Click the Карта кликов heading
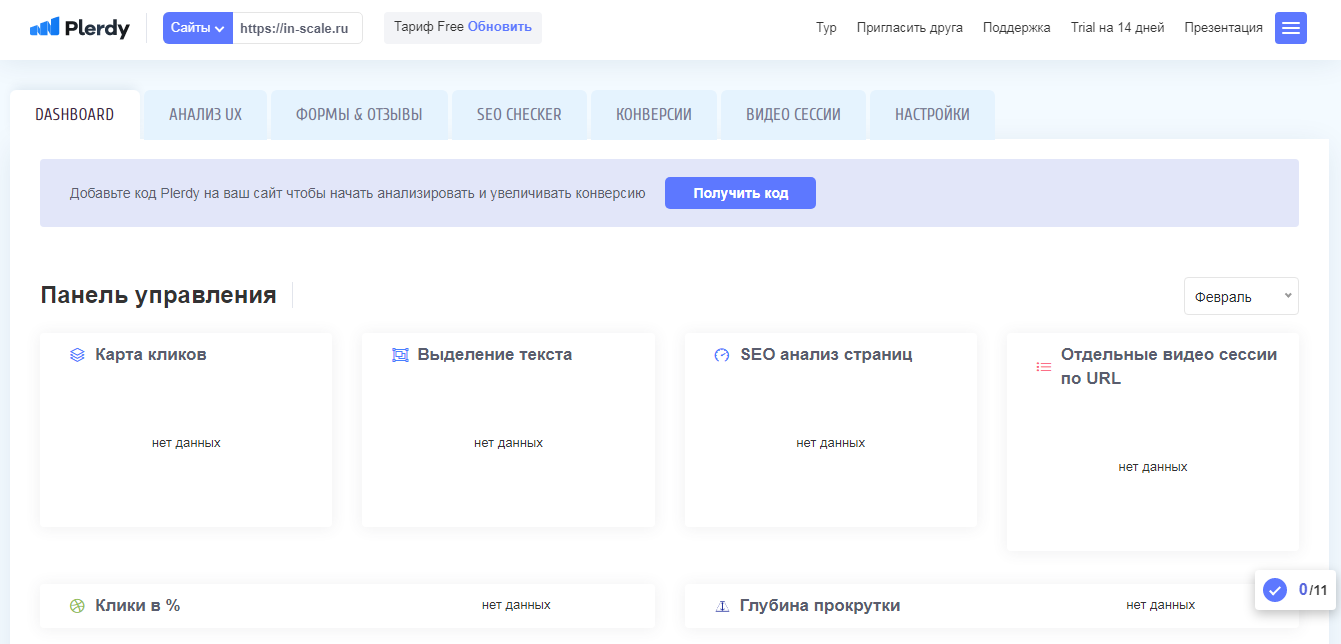This screenshot has width=1341, height=644. pos(151,354)
